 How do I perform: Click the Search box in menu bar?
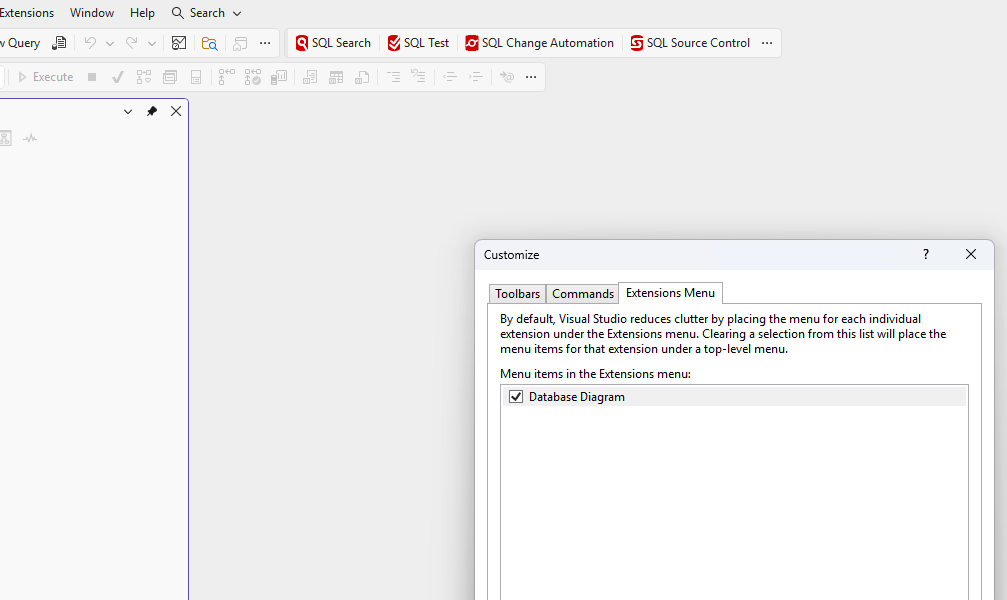tap(207, 13)
